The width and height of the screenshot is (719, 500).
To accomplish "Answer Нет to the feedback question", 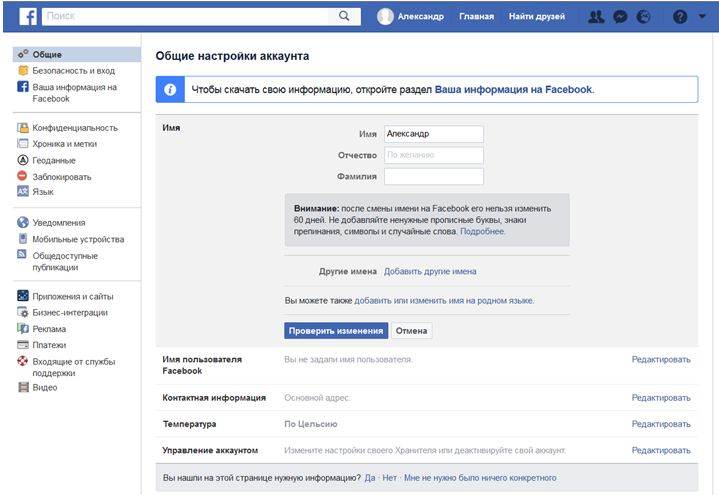I will 389,478.
